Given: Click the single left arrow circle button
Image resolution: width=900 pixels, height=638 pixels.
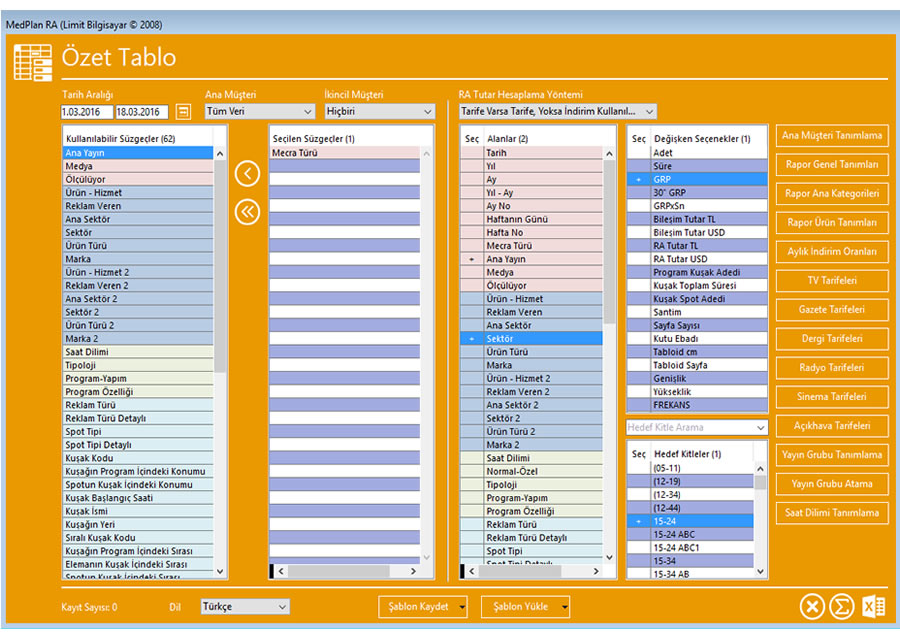Looking at the screenshot, I should pos(247,174).
